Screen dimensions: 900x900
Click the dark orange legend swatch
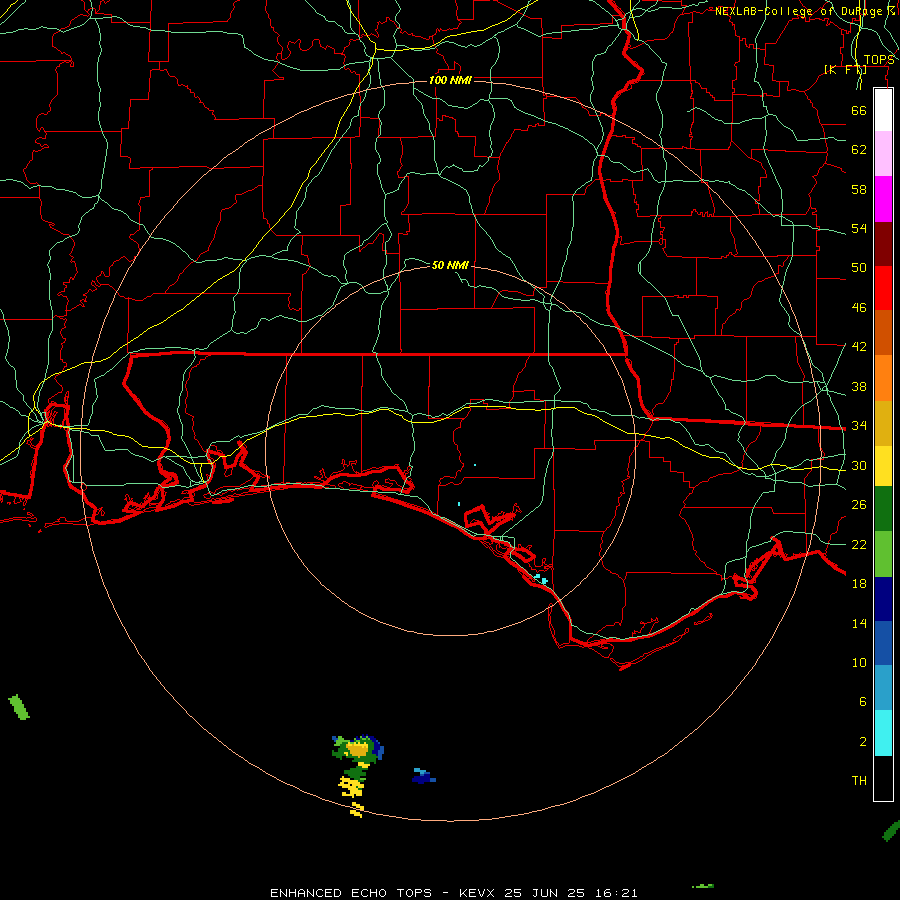(x=883, y=332)
